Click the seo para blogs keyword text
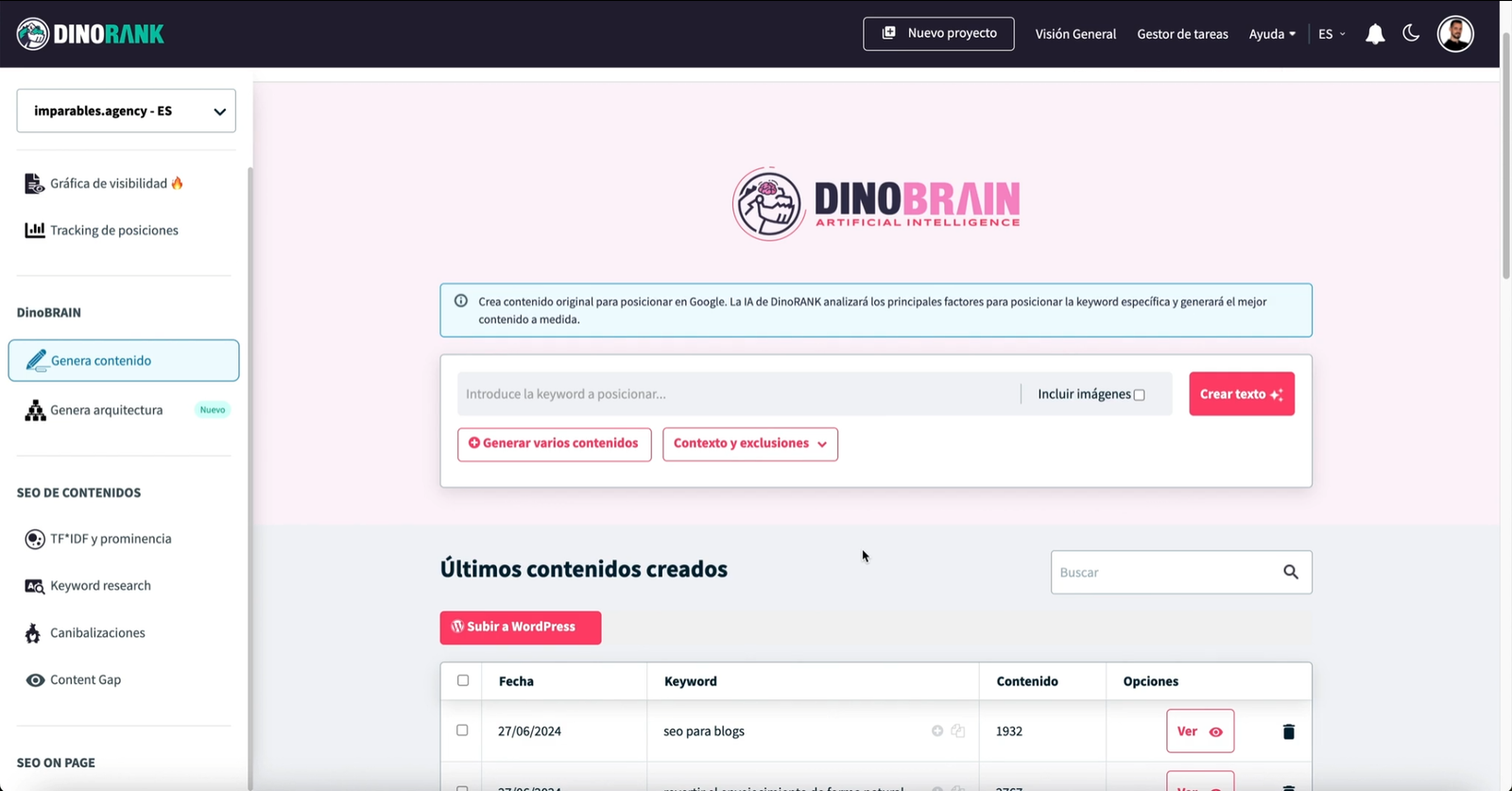 click(704, 731)
